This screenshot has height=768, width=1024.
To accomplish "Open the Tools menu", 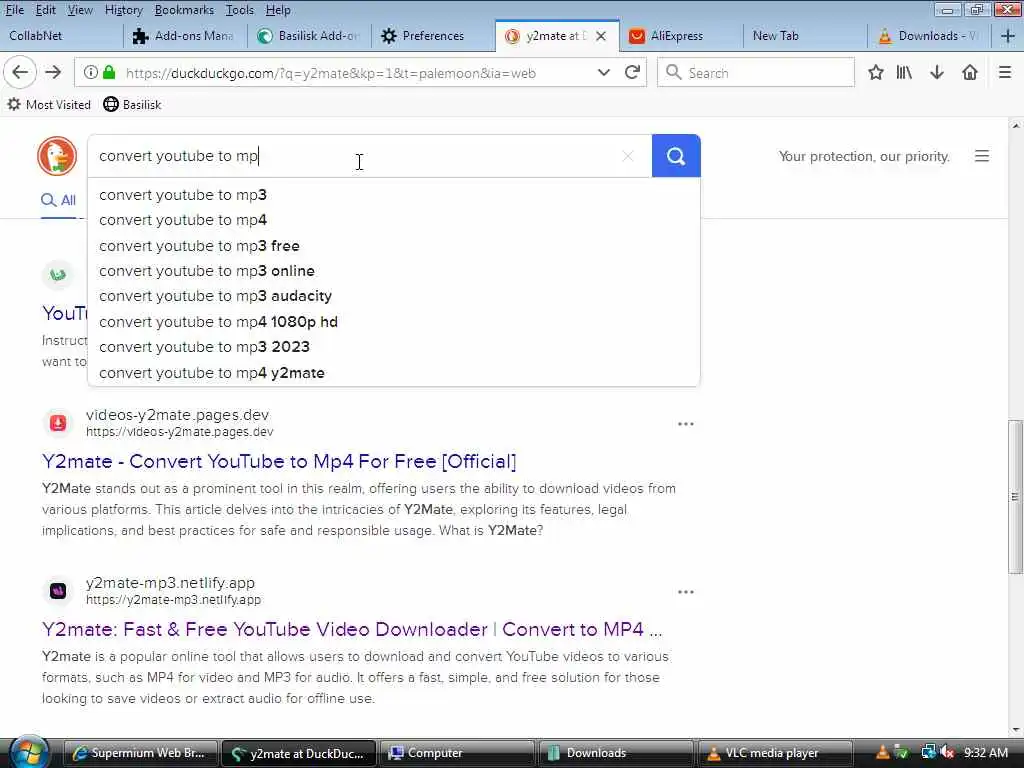I will tap(240, 10).
